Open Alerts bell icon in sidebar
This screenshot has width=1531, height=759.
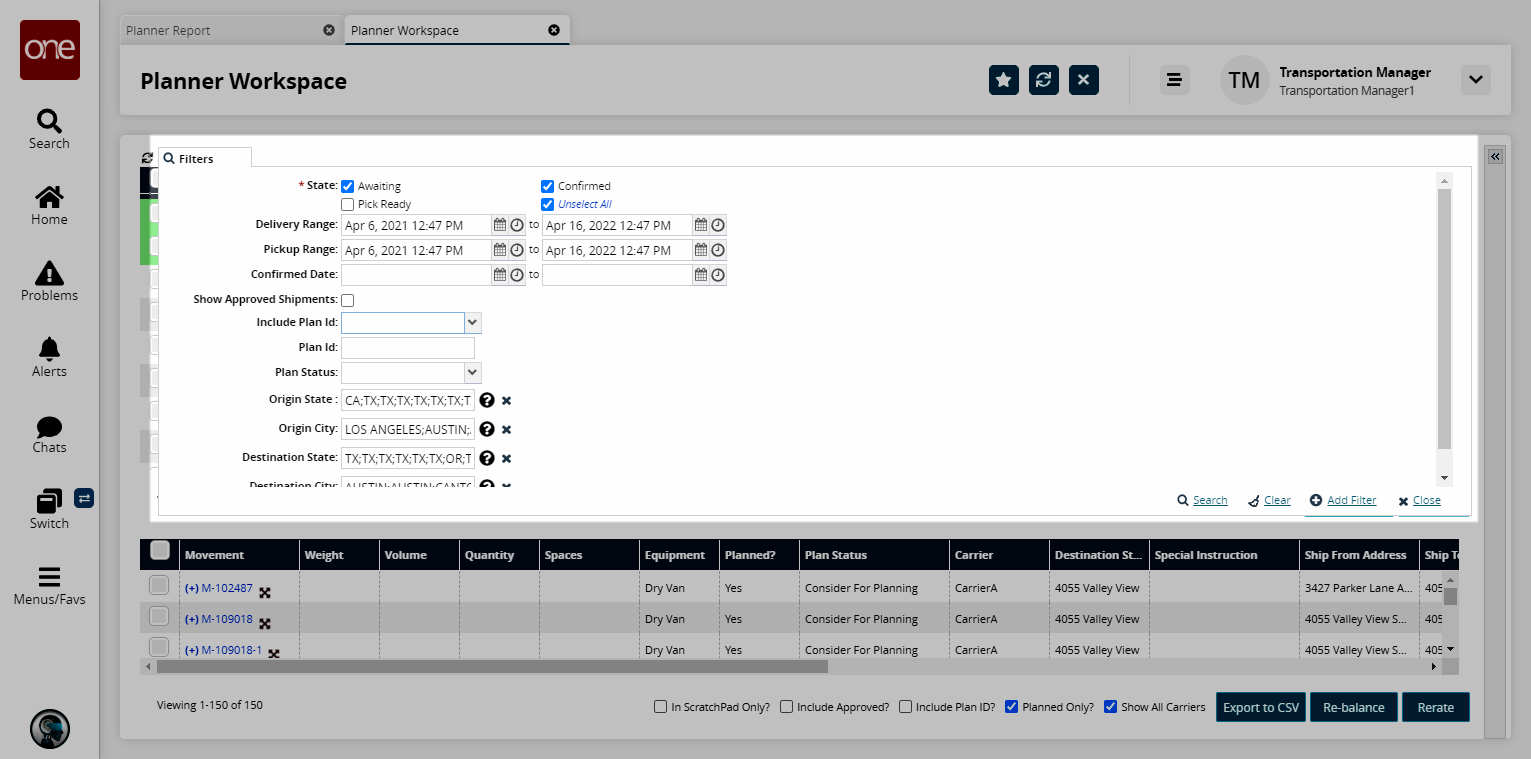[x=49, y=349]
